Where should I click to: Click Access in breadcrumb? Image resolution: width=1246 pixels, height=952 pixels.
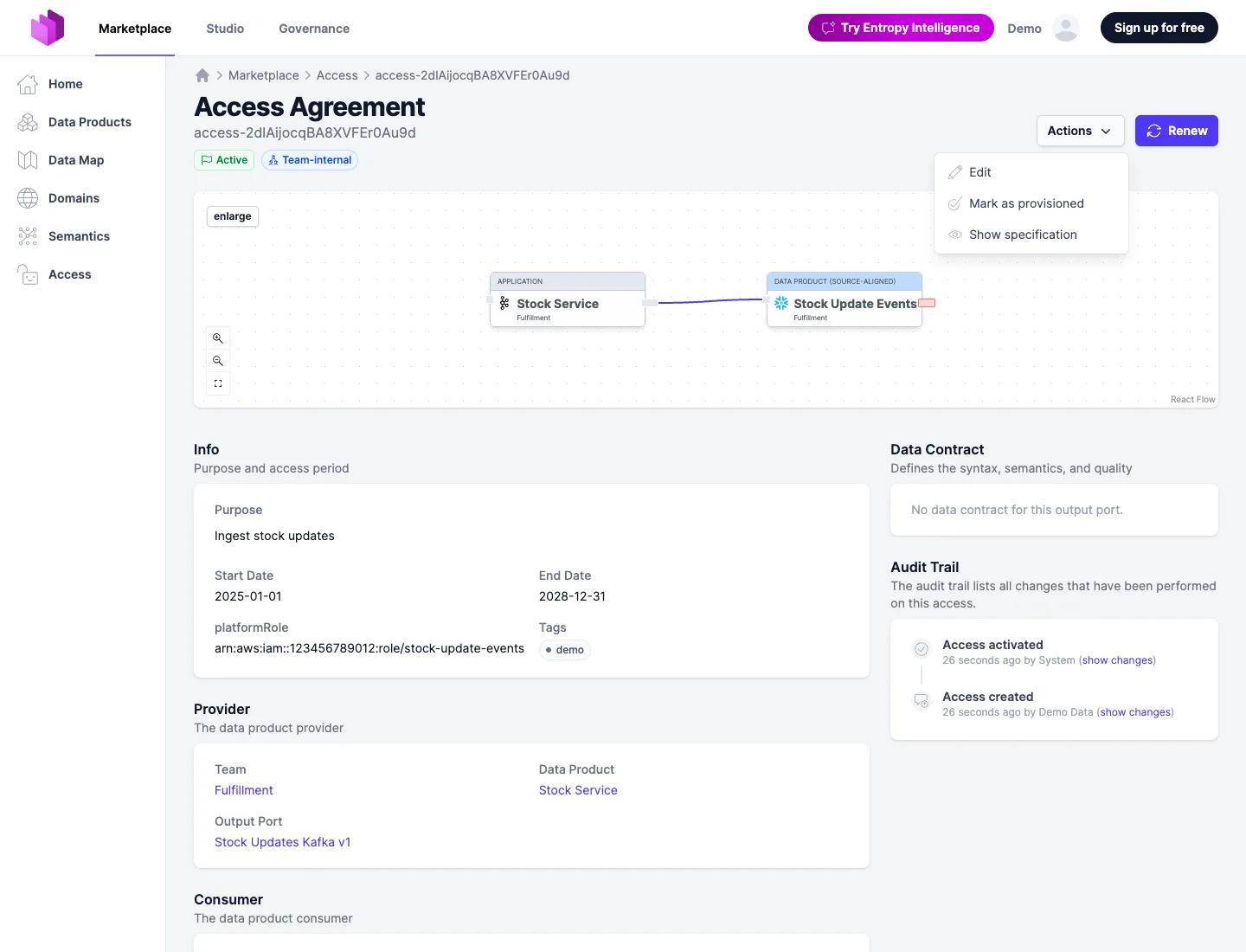point(337,75)
